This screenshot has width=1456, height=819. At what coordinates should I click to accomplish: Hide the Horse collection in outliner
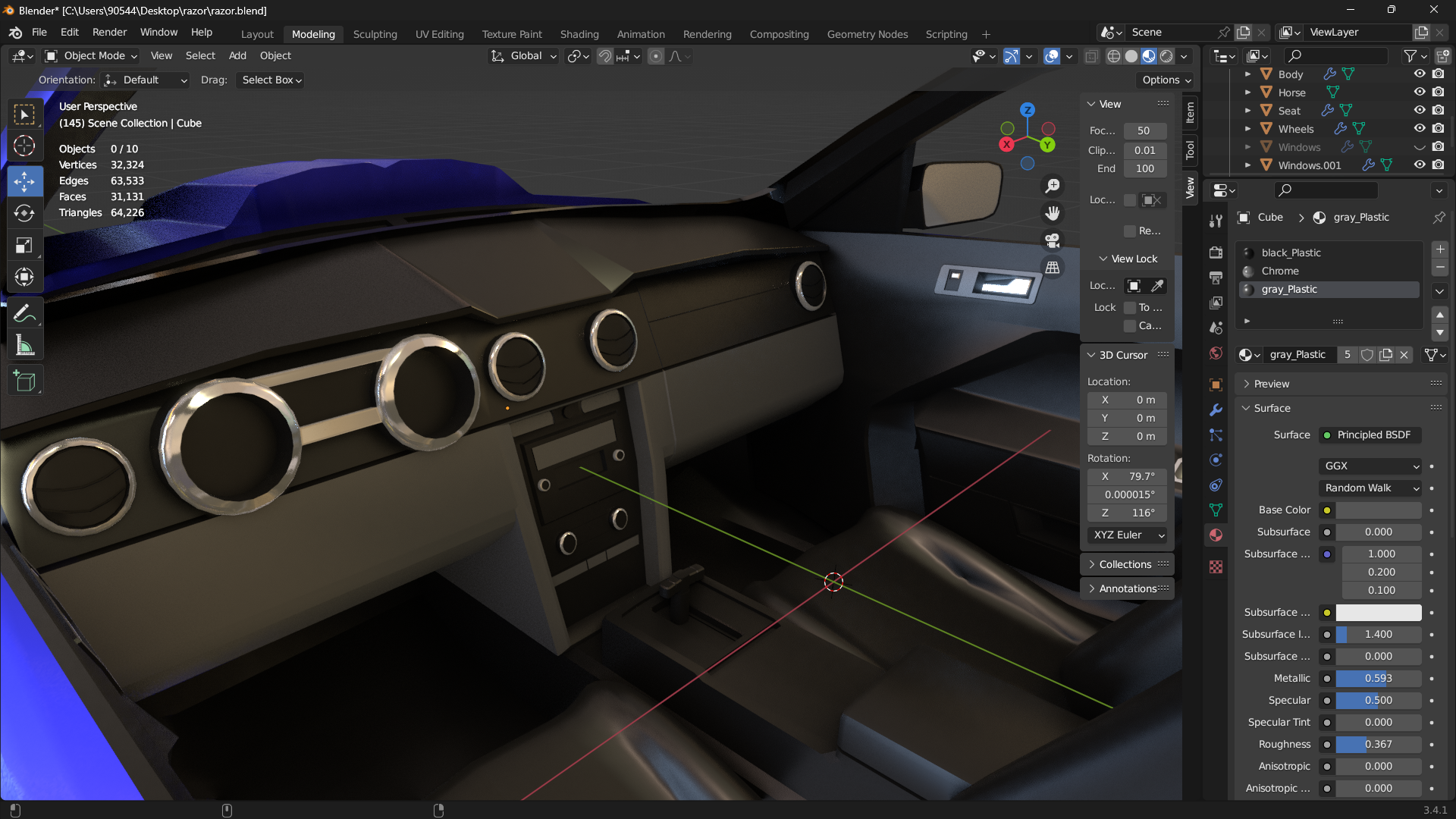point(1420,92)
